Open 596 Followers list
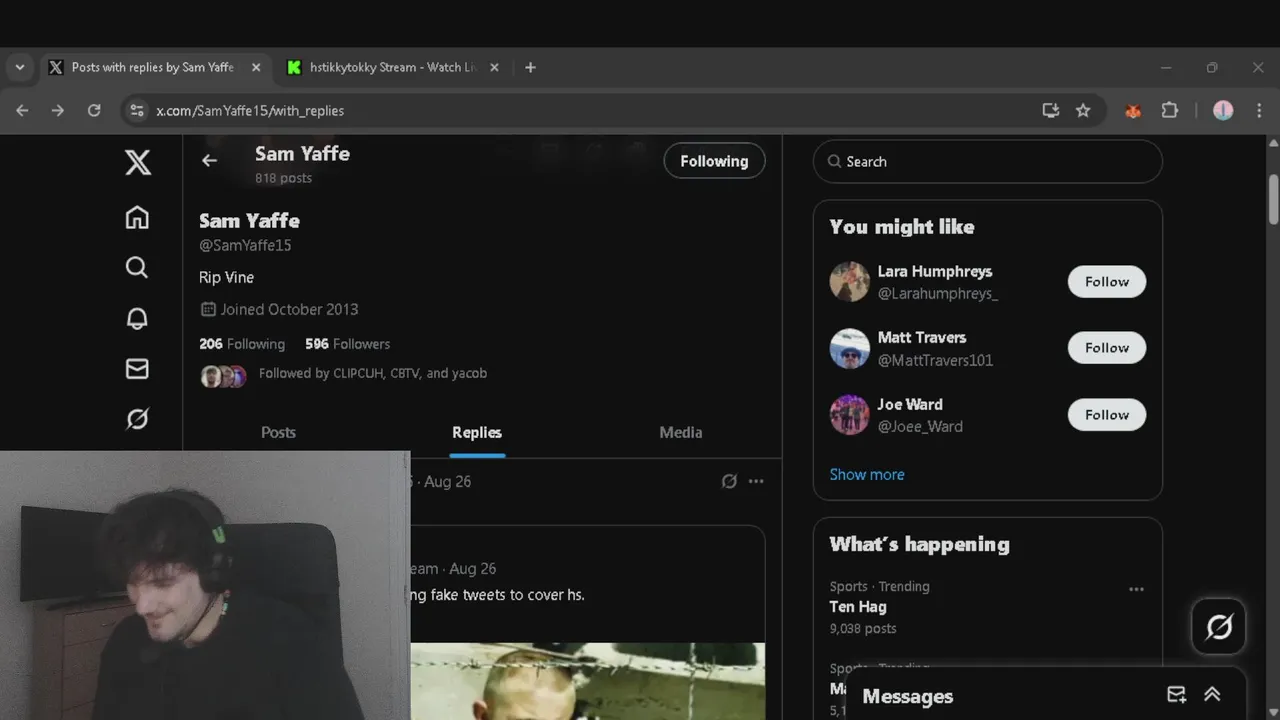This screenshot has height=720, width=1280. click(x=347, y=343)
